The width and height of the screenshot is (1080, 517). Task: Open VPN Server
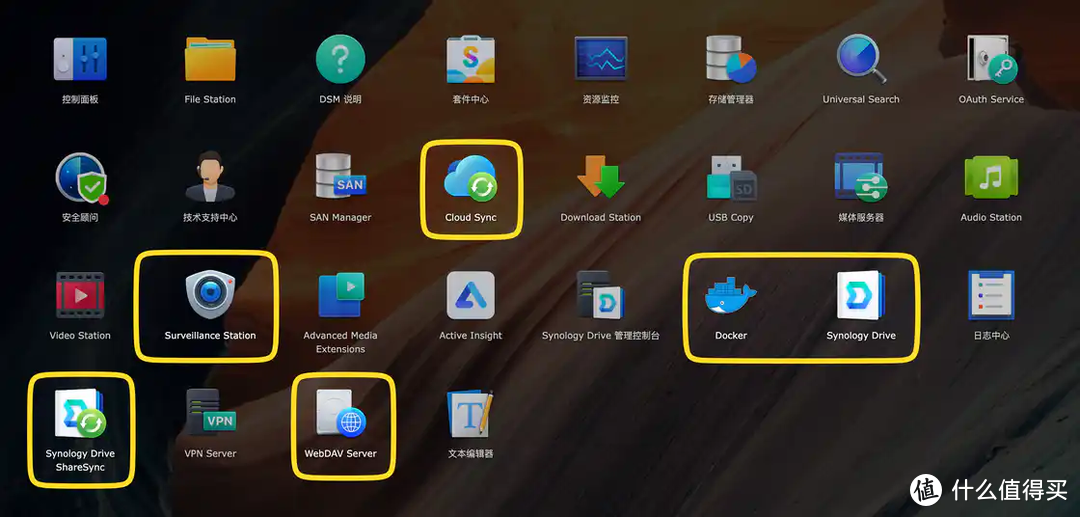point(210,413)
